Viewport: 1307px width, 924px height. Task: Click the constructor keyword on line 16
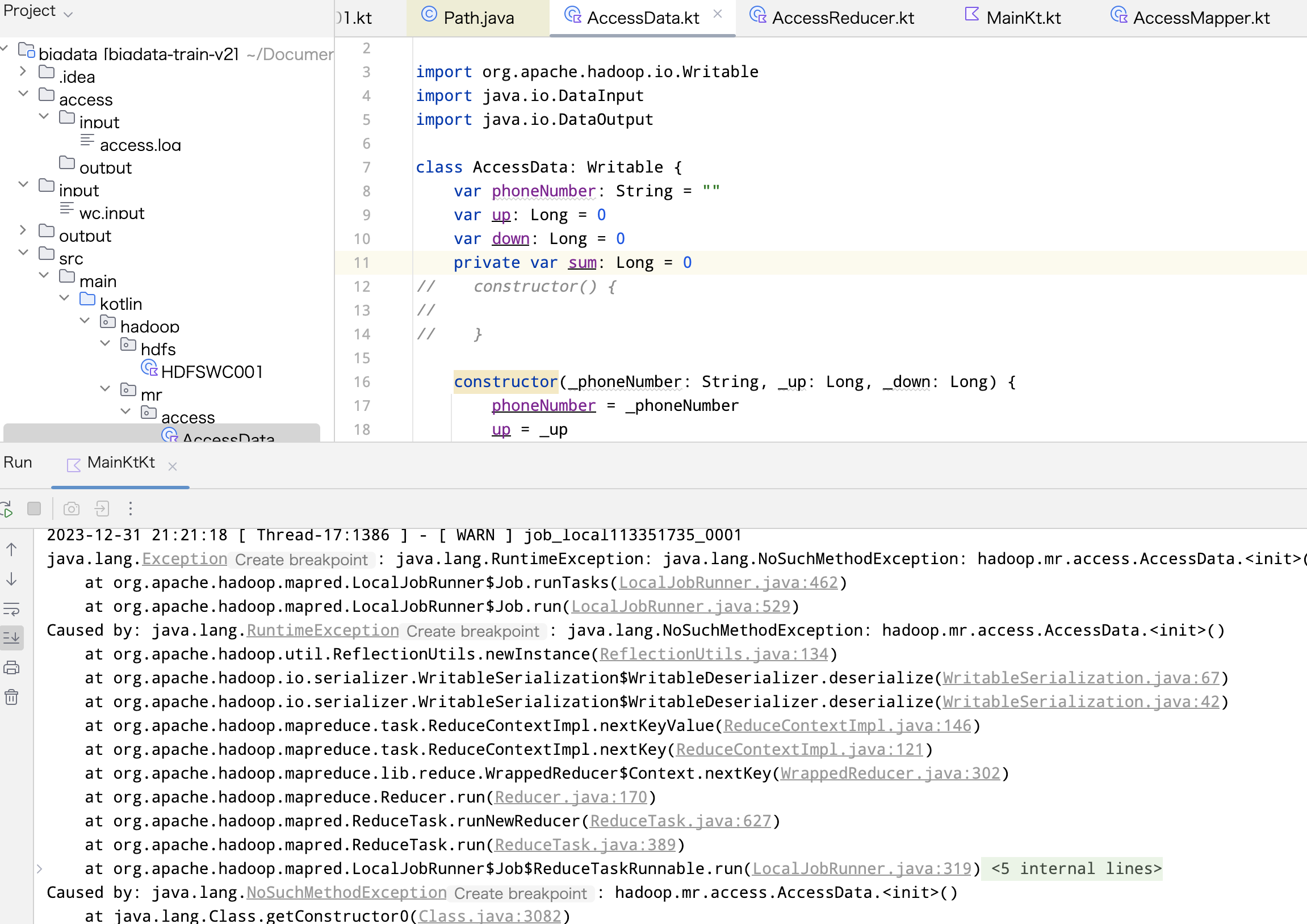pos(505,382)
